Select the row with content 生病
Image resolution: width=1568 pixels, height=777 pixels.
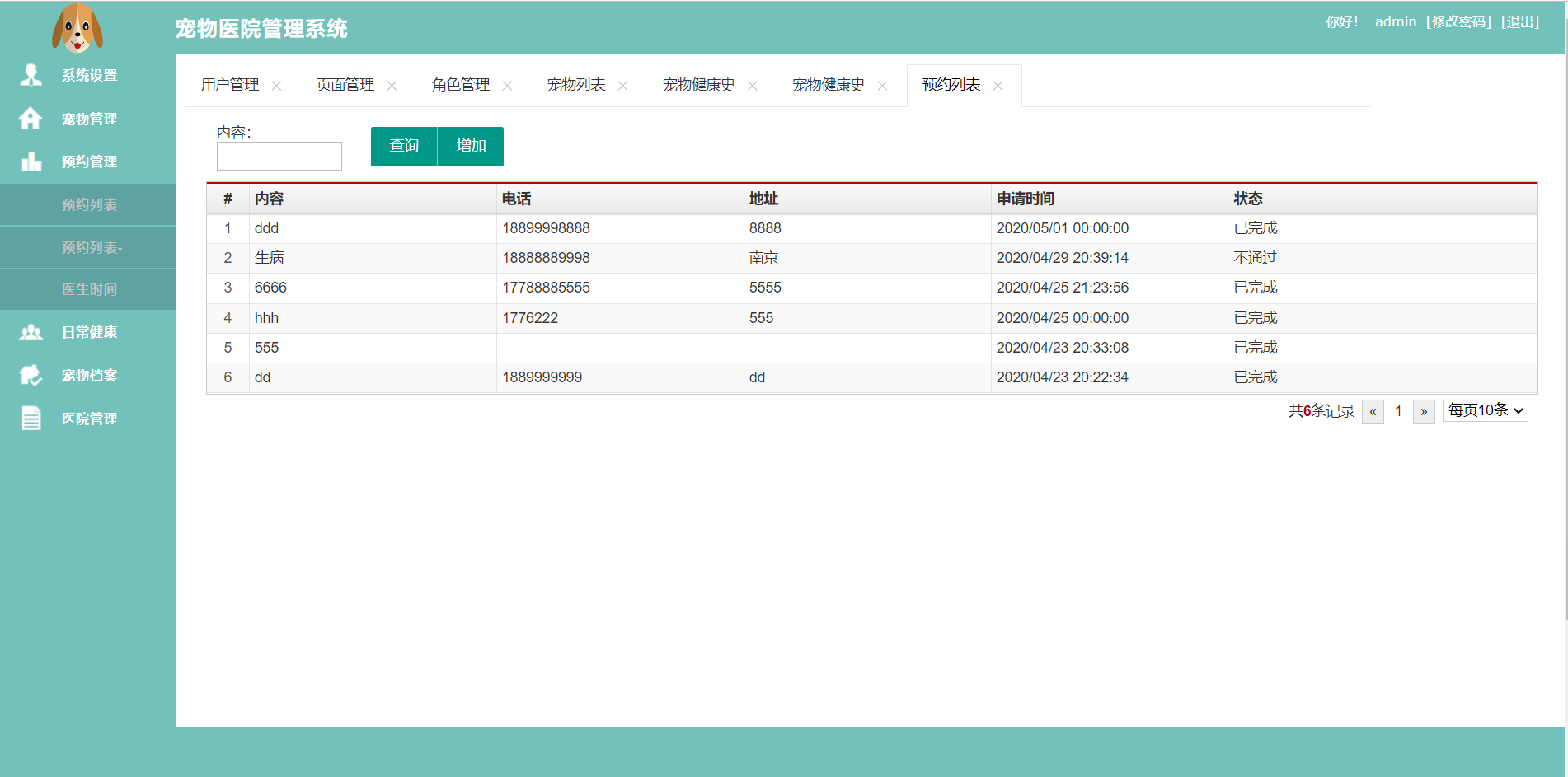click(871, 258)
